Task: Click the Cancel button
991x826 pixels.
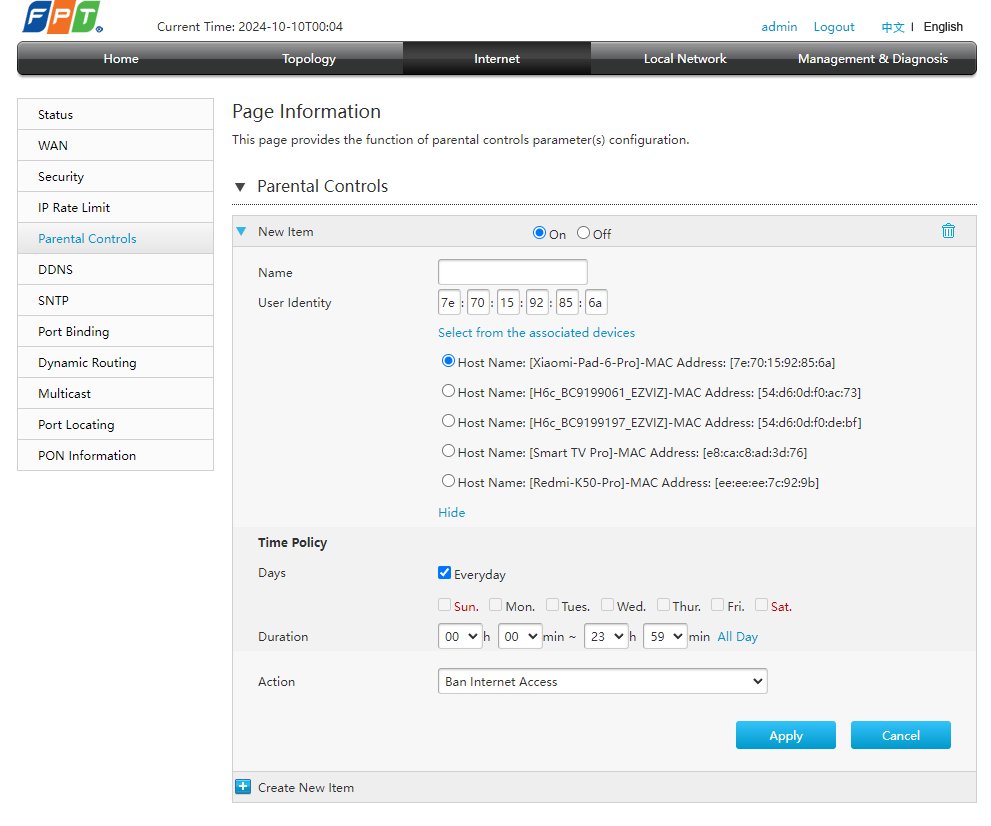Action: [x=901, y=735]
